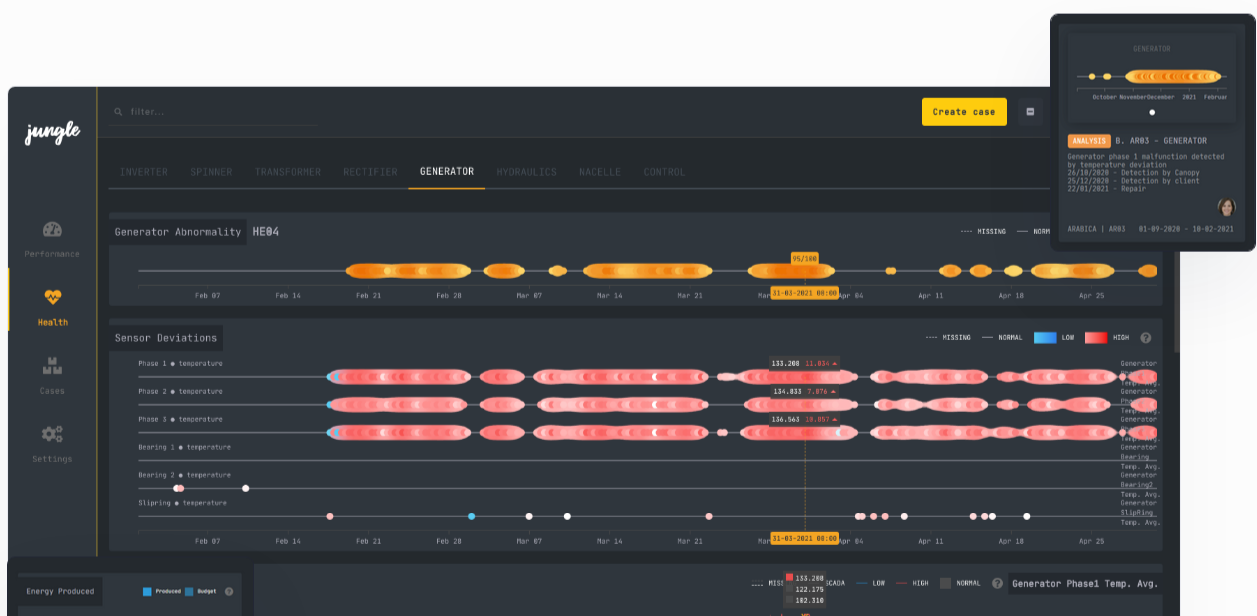Toggle the Produced legend square
The height and width of the screenshot is (616, 1257).
tap(148, 591)
